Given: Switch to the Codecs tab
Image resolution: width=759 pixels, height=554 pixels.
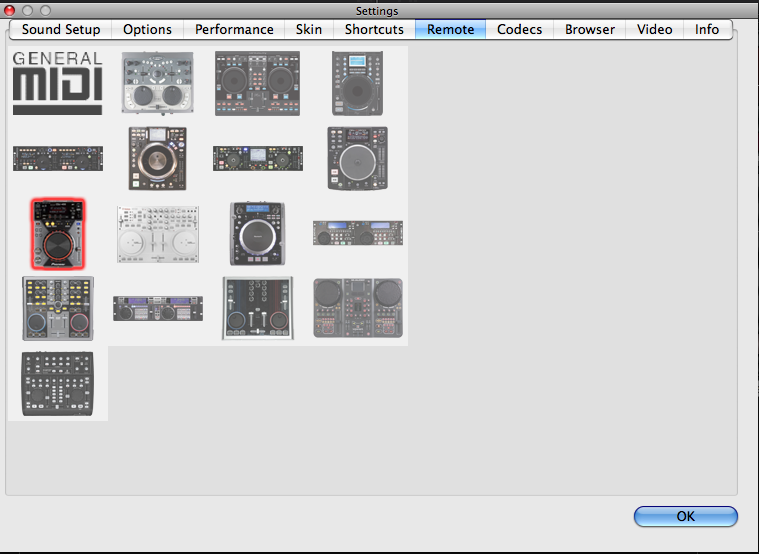Looking at the screenshot, I should pos(519,29).
